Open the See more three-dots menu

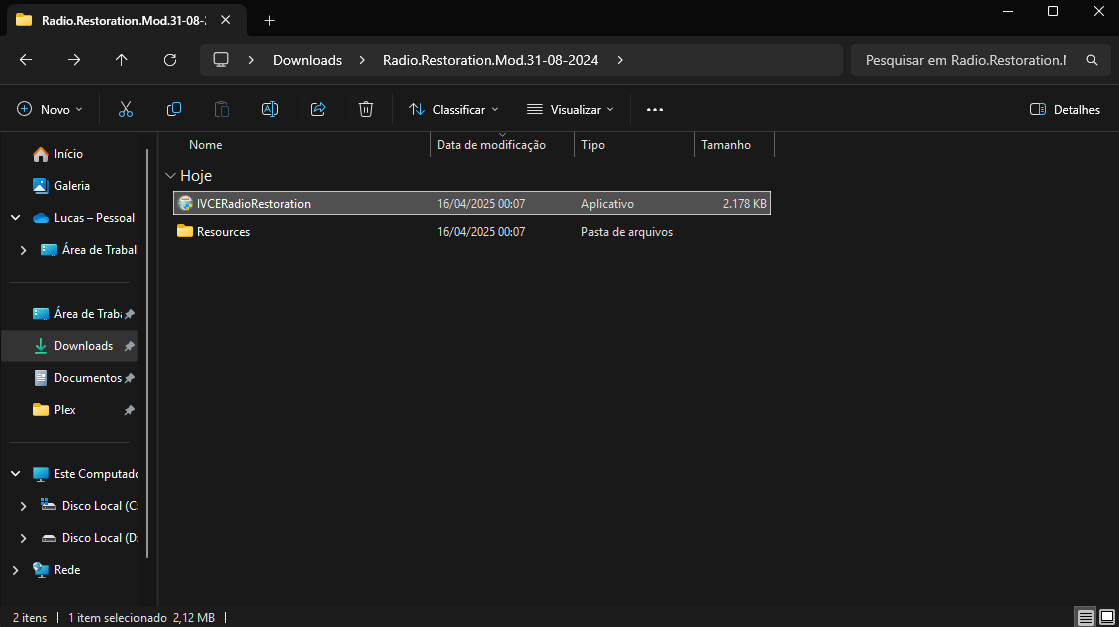pos(654,109)
